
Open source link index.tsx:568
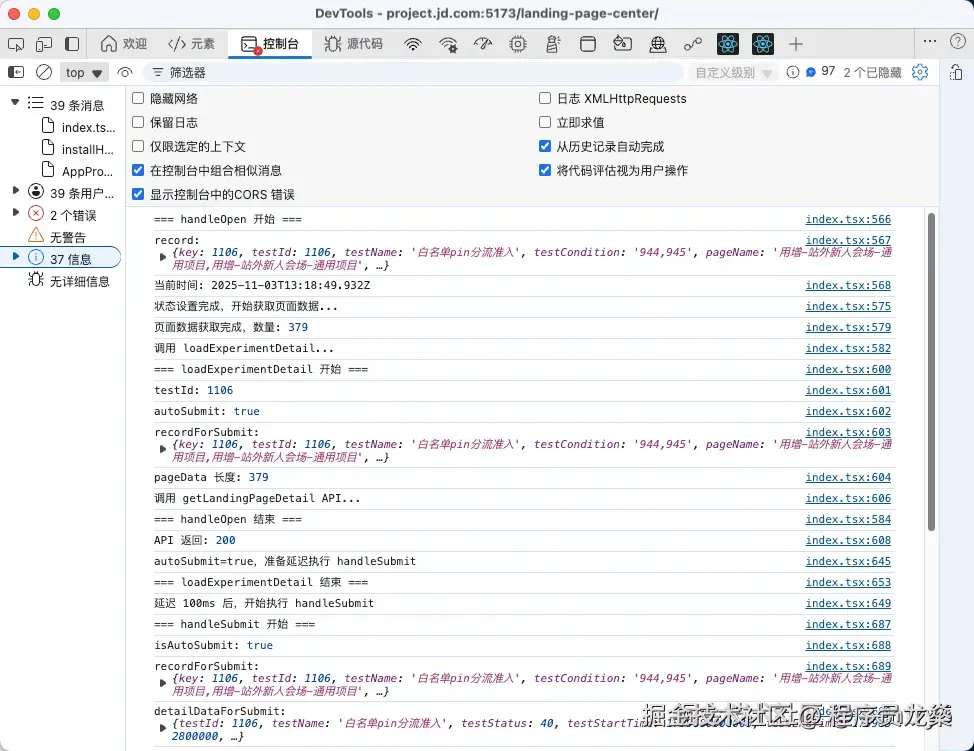(x=848, y=285)
